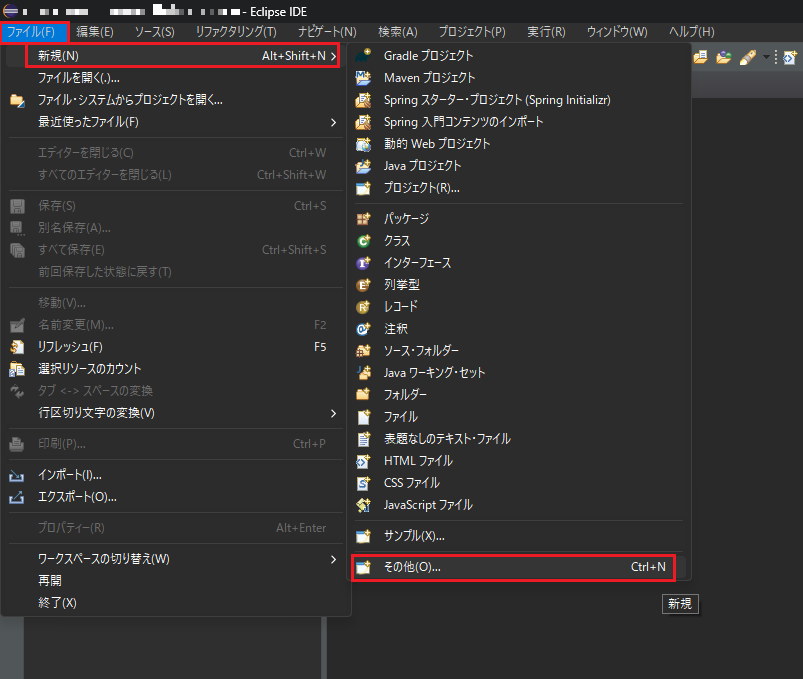The image size is (803, 679).
Task: Click the 表題なしのテキスト・ファイル icon
Action: tap(363, 439)
